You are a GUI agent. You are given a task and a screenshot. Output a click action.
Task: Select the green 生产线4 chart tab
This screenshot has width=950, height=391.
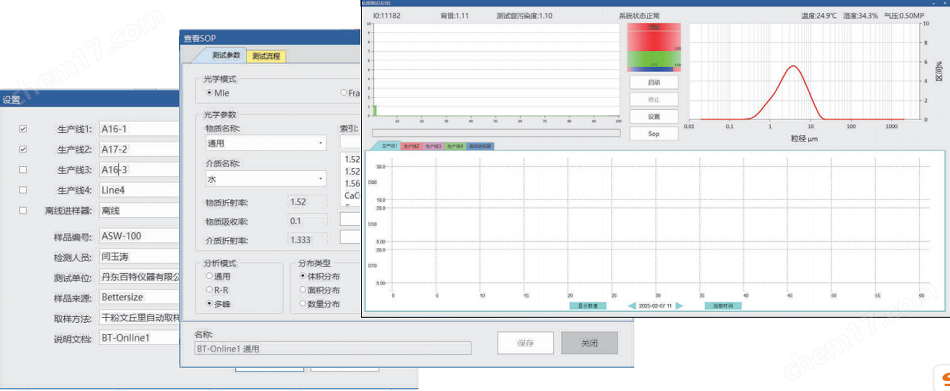click(455, 146)
